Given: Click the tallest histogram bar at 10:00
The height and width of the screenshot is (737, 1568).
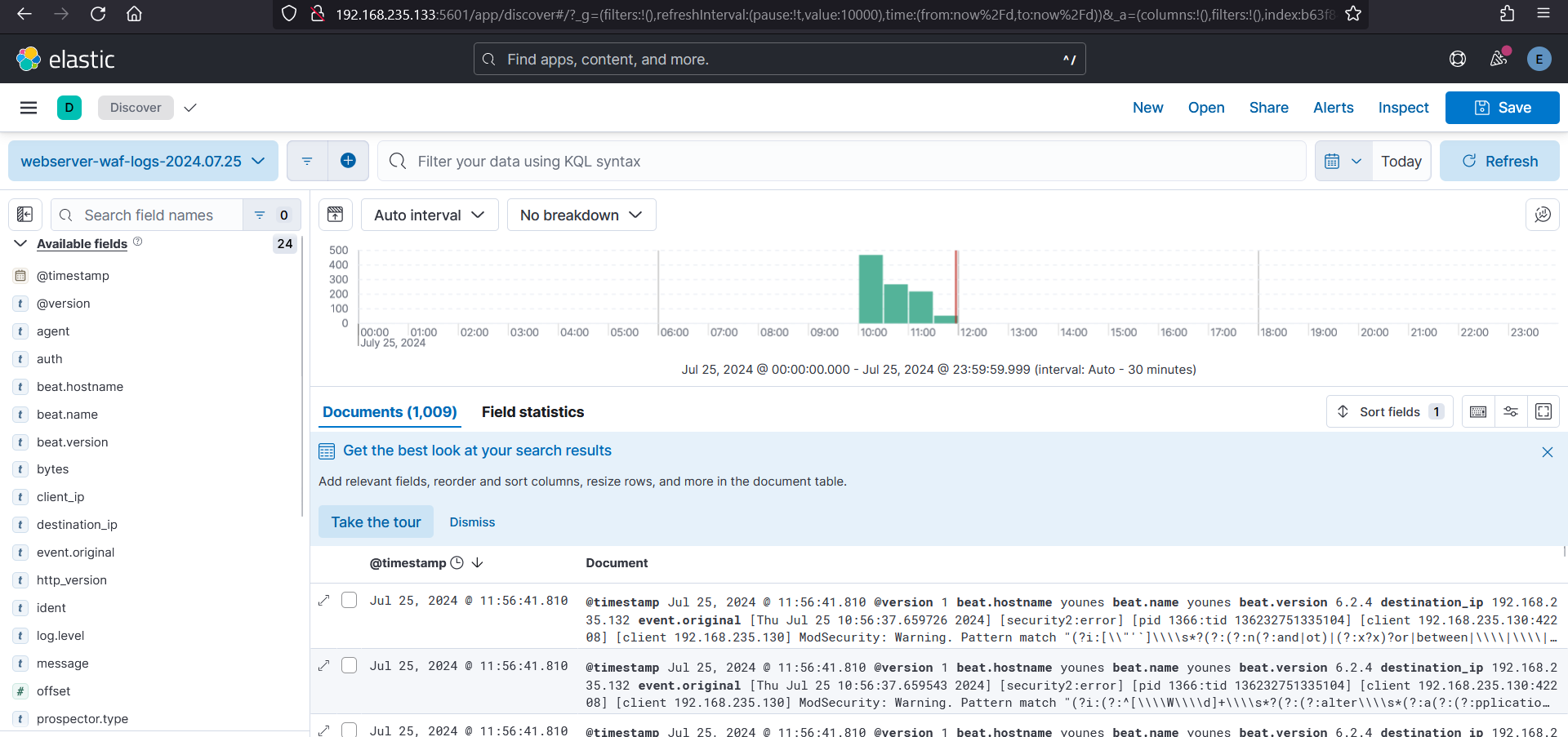Looking at the screenshot, I should (871, 289).
